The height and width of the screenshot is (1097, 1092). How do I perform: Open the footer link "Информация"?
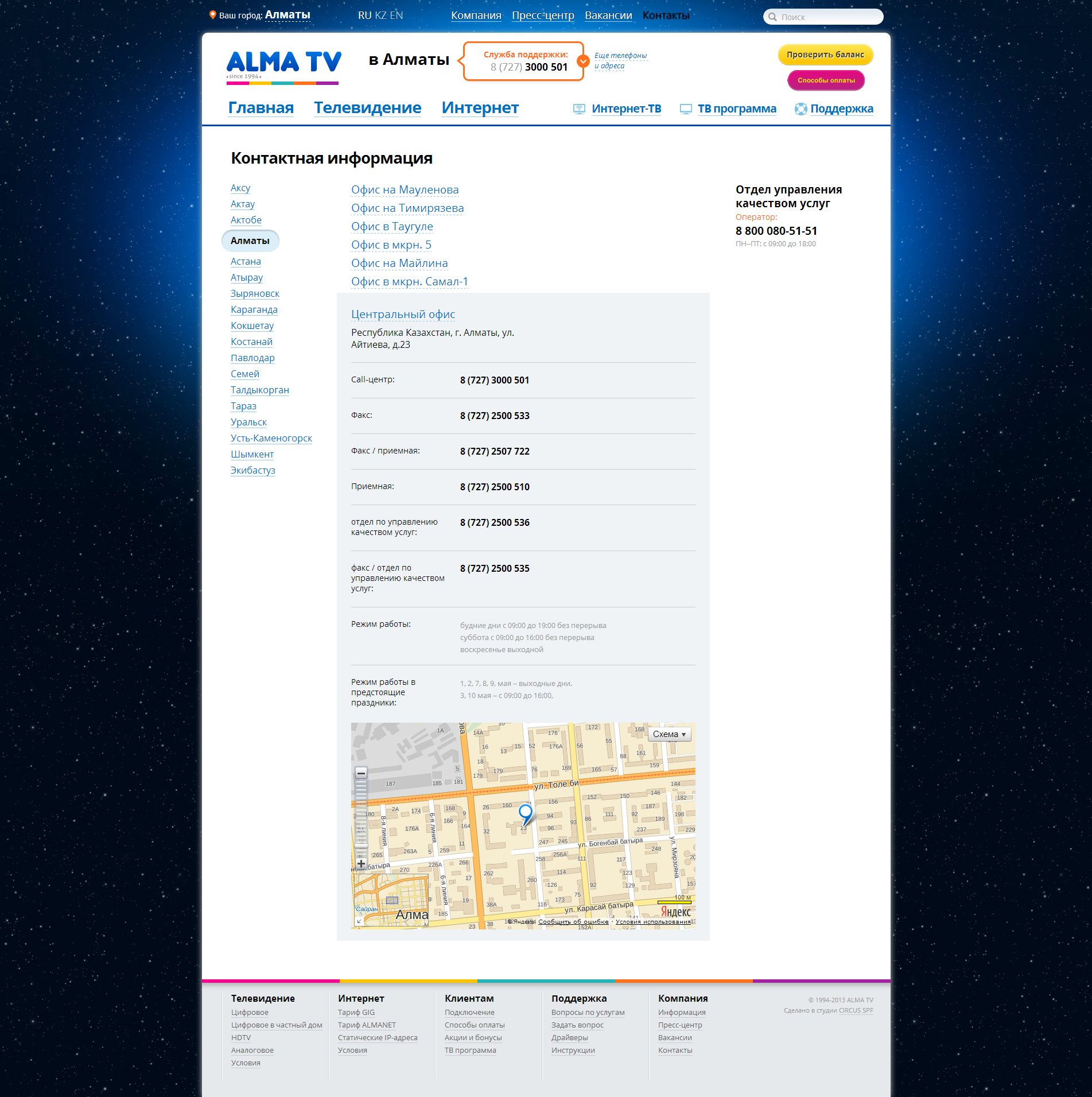point(682,1013)
